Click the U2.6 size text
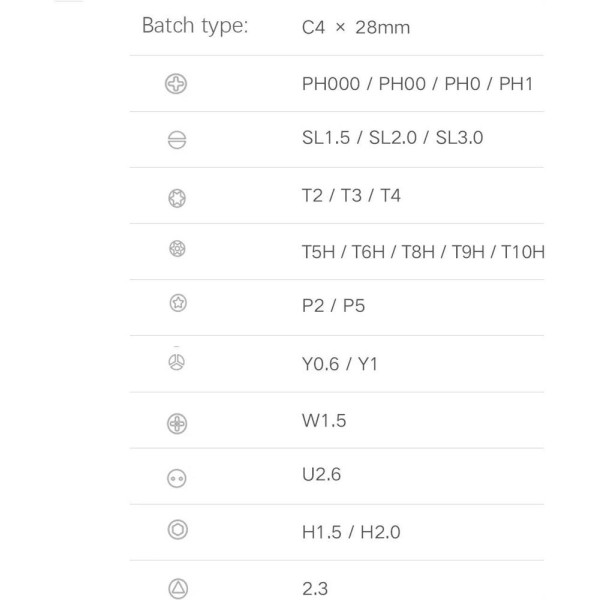 pyautogui.click(x=321, y=474)
